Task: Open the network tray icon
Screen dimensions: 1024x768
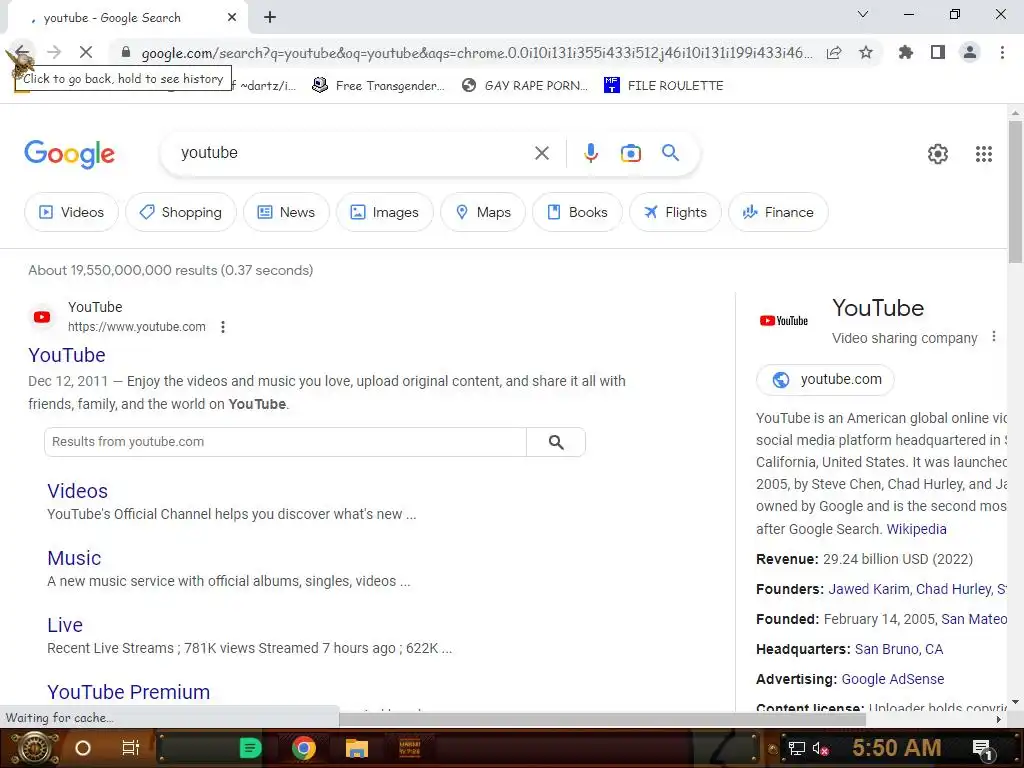Action: (x=797, y=748)
